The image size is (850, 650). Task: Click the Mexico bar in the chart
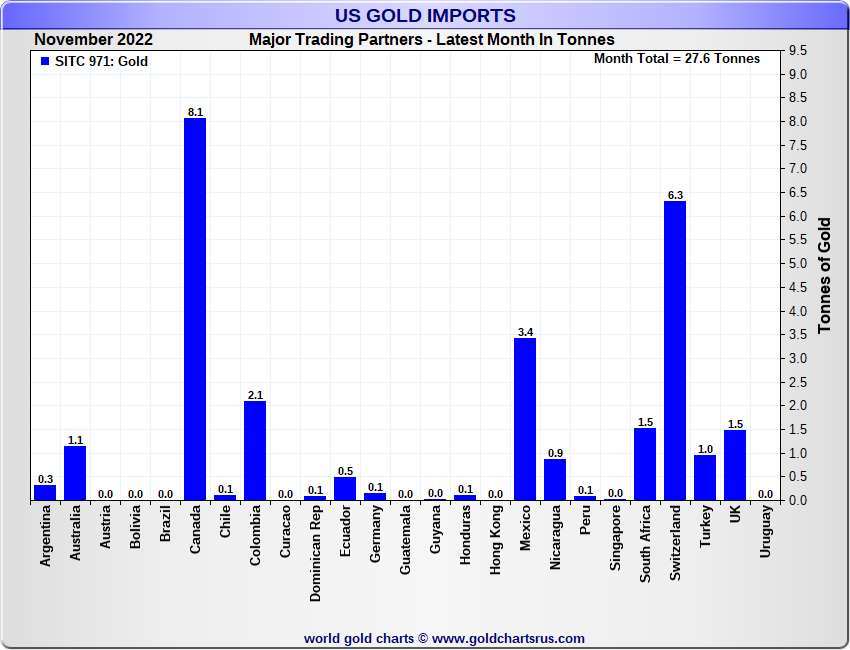click(525, 419)
